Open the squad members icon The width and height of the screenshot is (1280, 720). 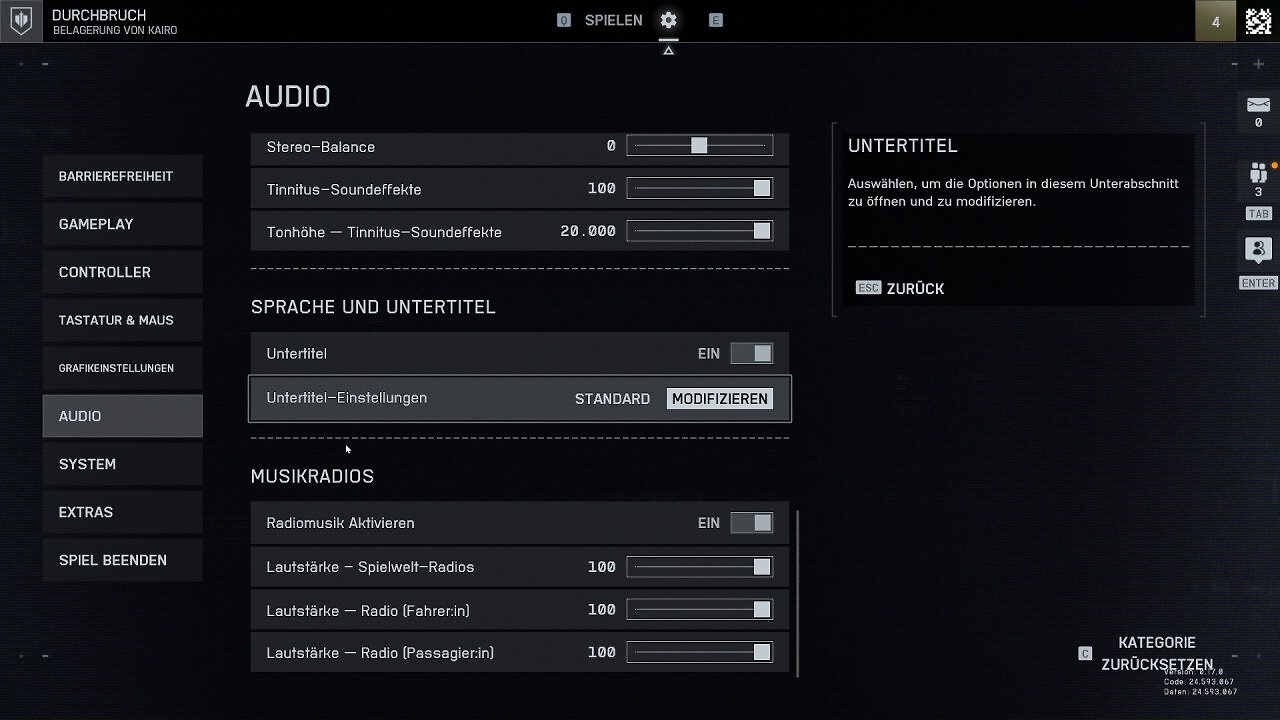pyautogui.click(x=1258, y=173)
